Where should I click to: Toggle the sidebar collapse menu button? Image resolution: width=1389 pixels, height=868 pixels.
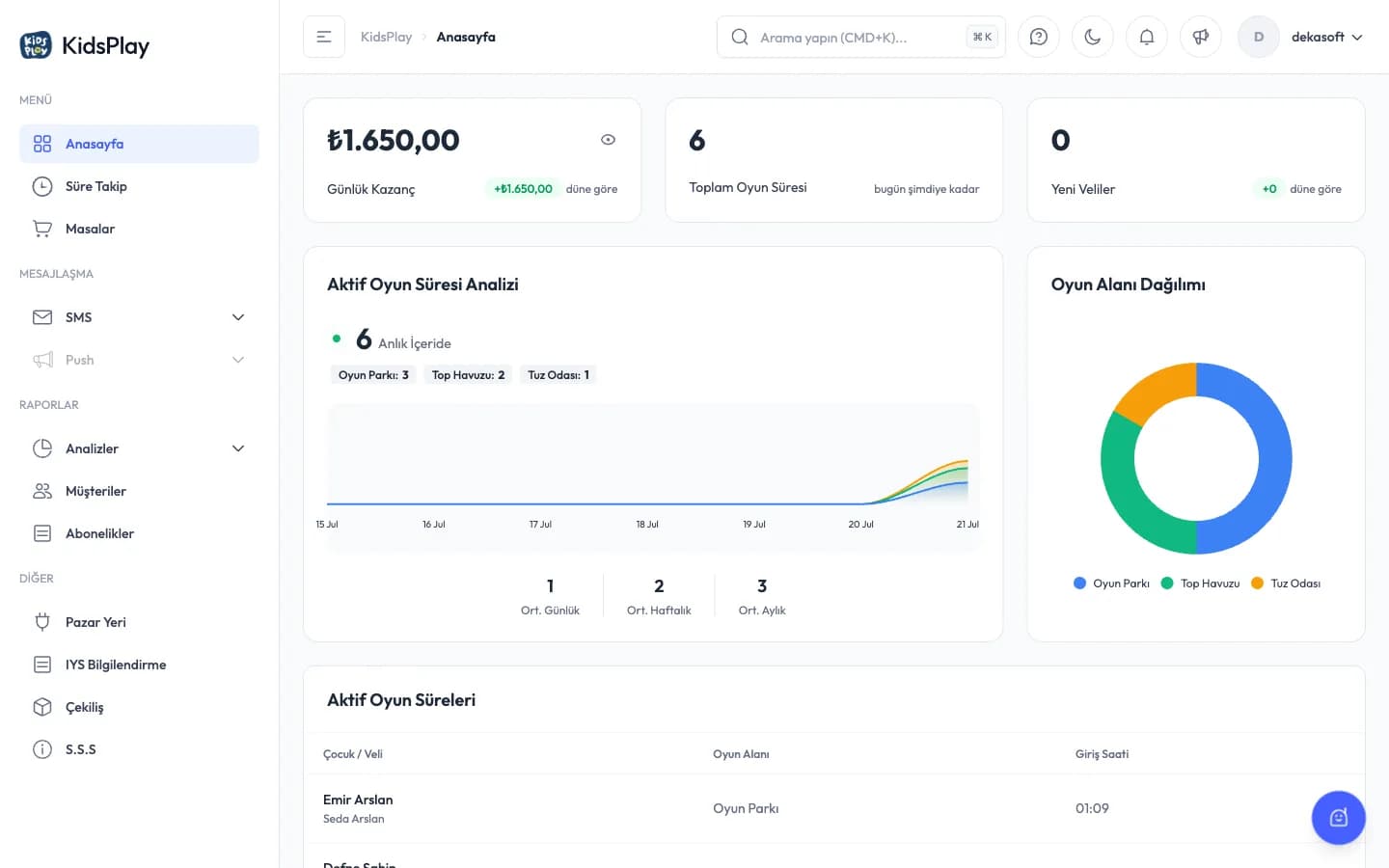point(324,37)
